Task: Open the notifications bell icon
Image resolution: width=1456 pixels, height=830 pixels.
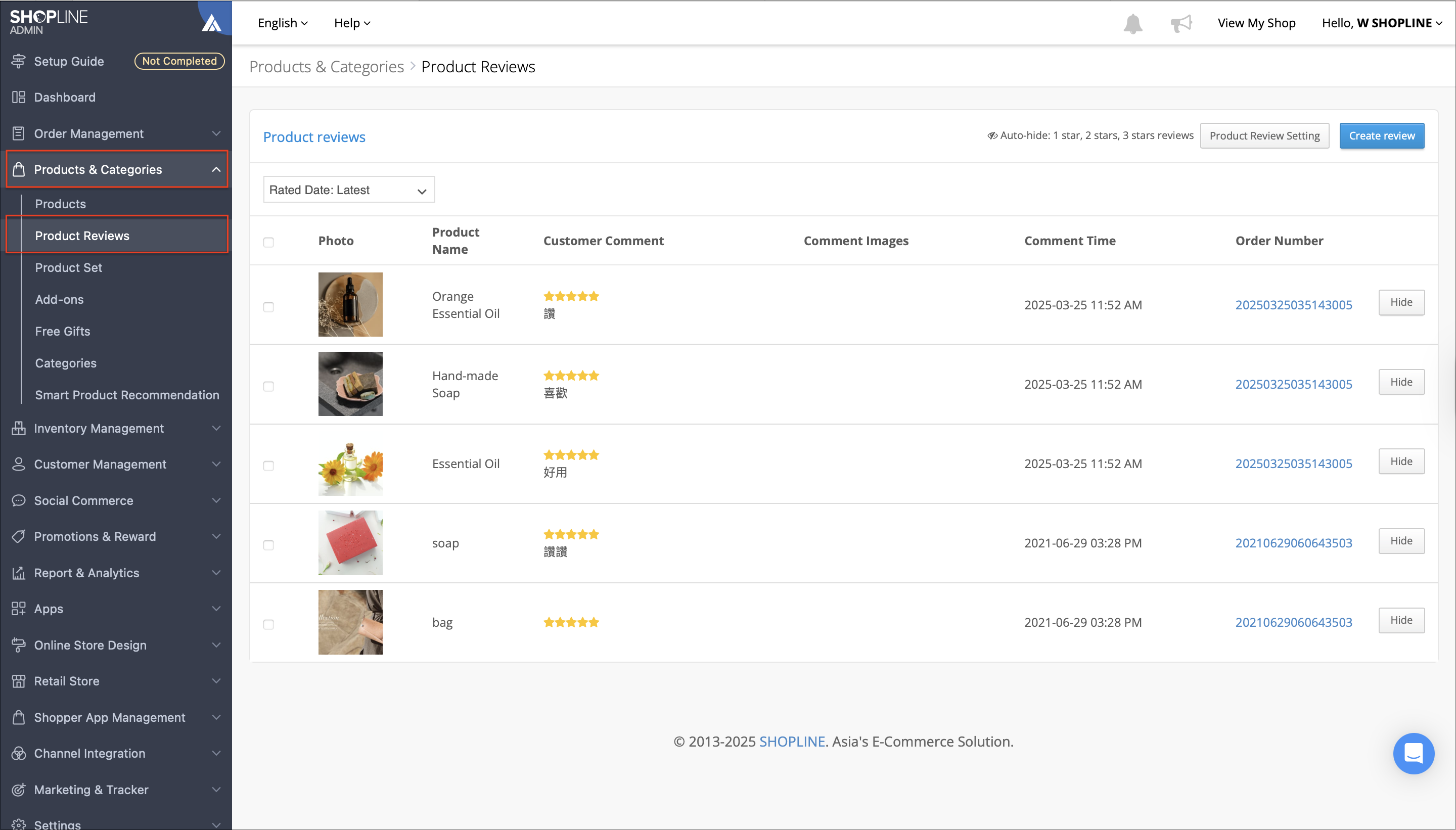Action: click(1133, 23)
